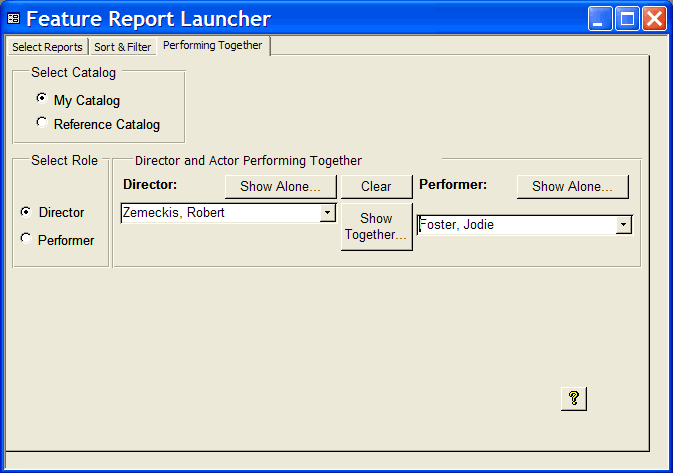The height and width of the screenshot is (473, 673).
Task: Open the Sort & Filter tab
Action: [x=122, y=47]
